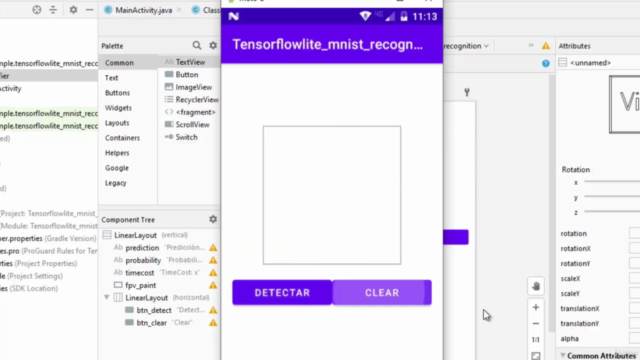Image resolution: width=640 pixels, height=360 pixels.
Task: Select btn_clear in Component Tree
Action: [x=151, y=323]
